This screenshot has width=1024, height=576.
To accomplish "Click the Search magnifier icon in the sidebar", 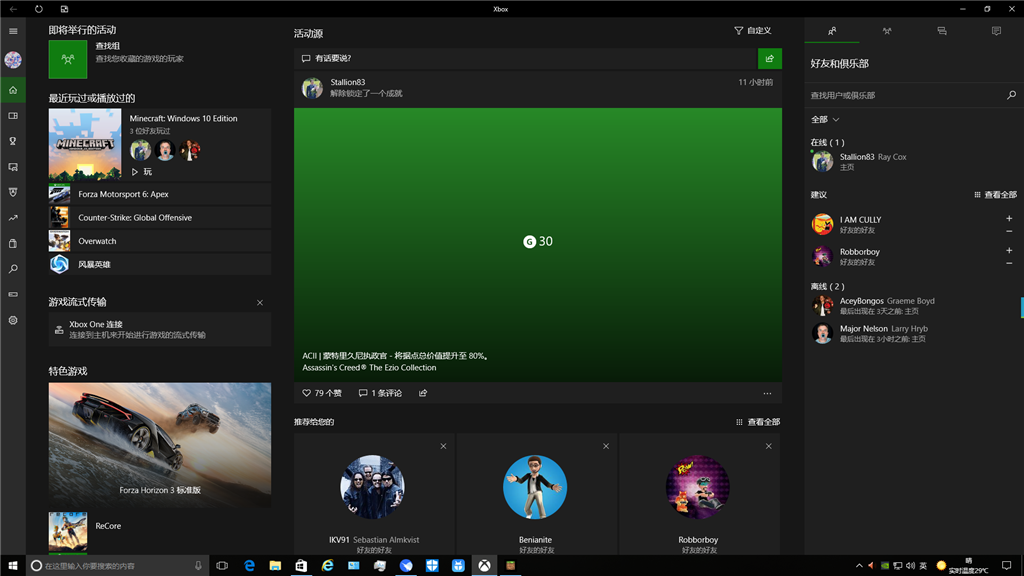I will click(13, 269).
